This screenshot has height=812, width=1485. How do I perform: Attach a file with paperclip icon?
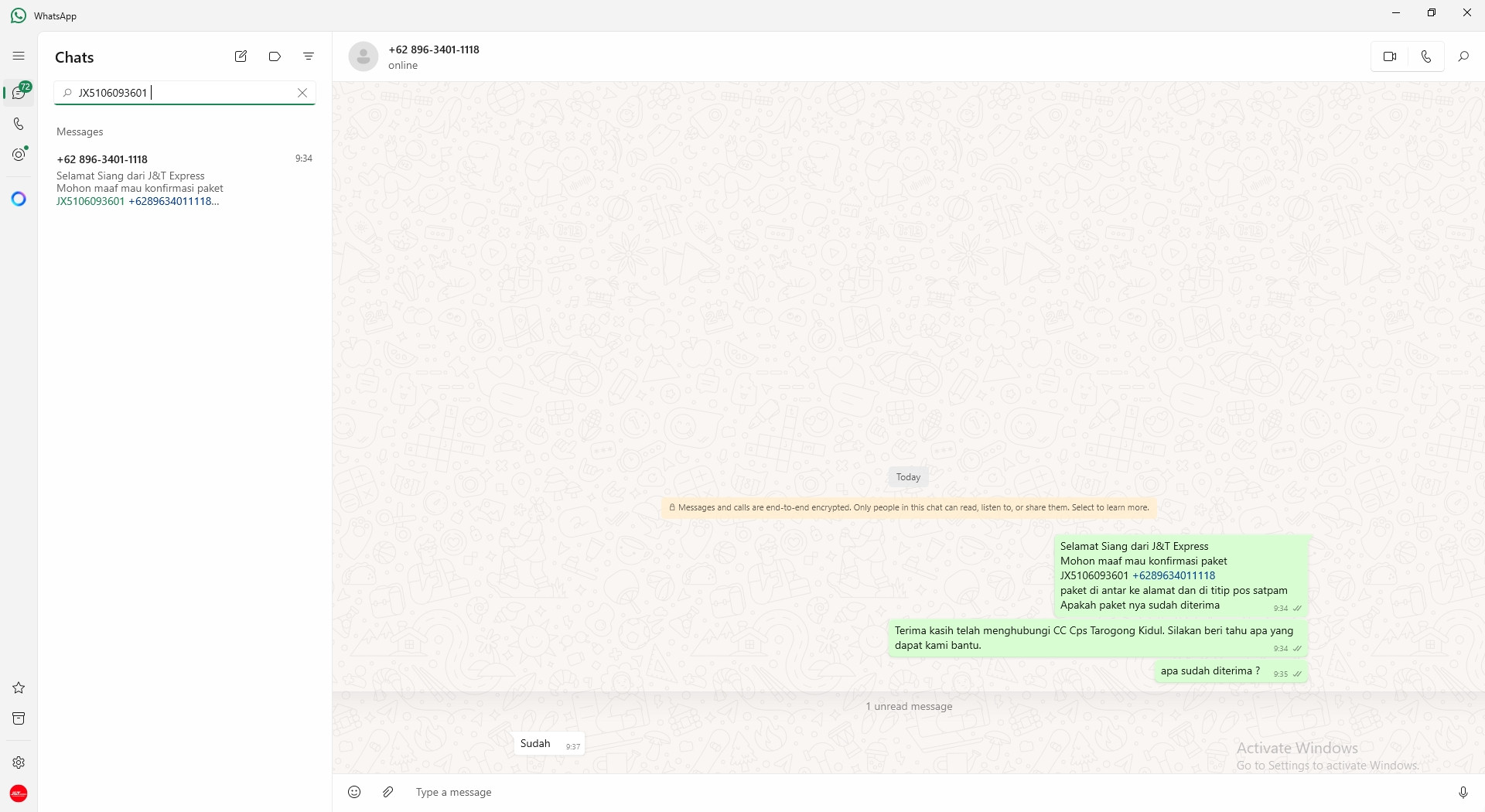388,792
